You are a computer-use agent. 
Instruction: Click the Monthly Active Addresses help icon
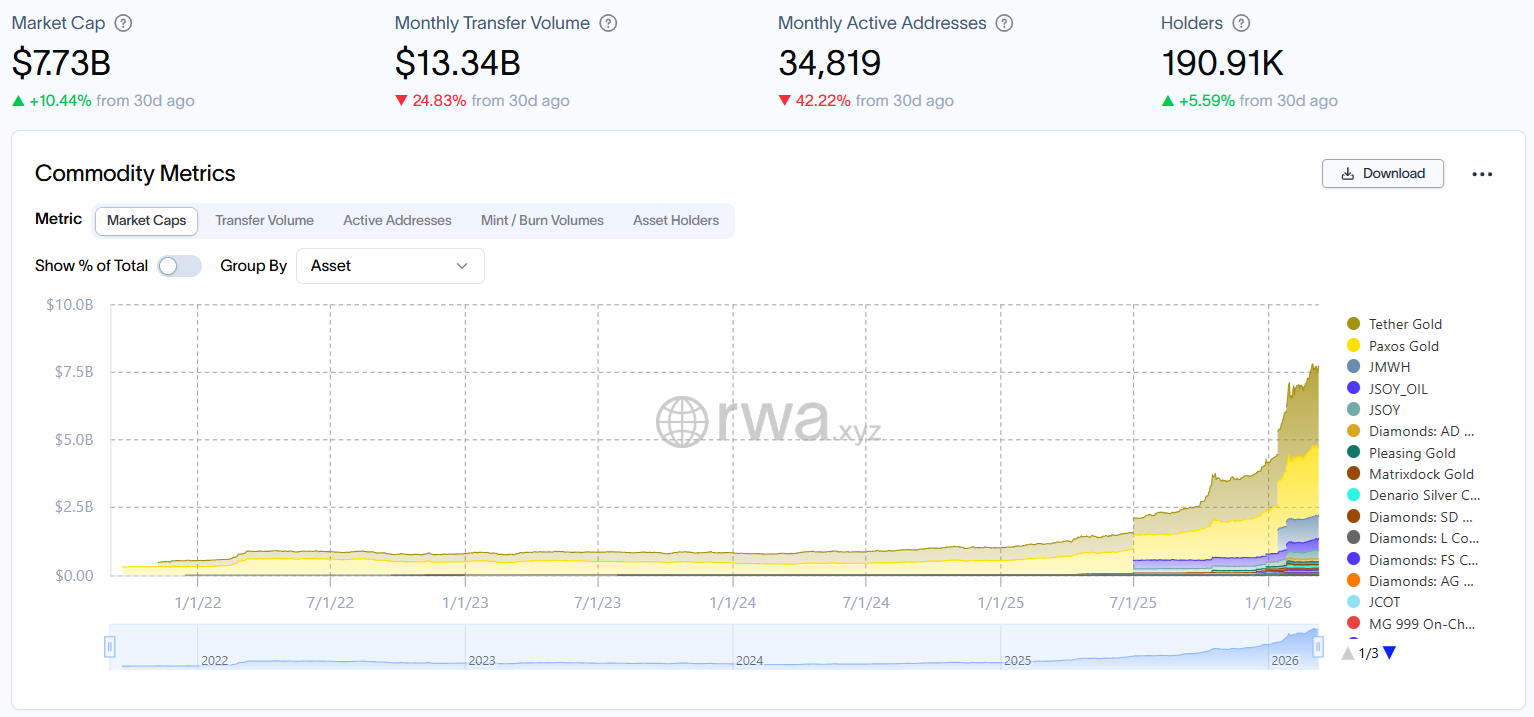pyautogui.click(x=1005, y=23)
